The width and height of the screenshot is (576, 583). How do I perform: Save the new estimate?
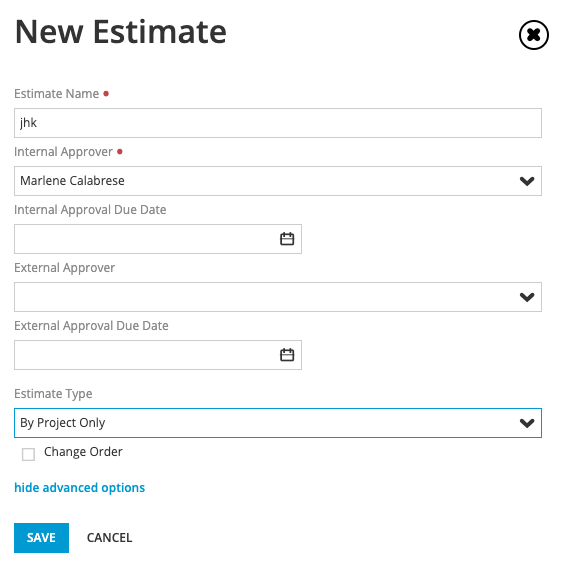(41, 538)
